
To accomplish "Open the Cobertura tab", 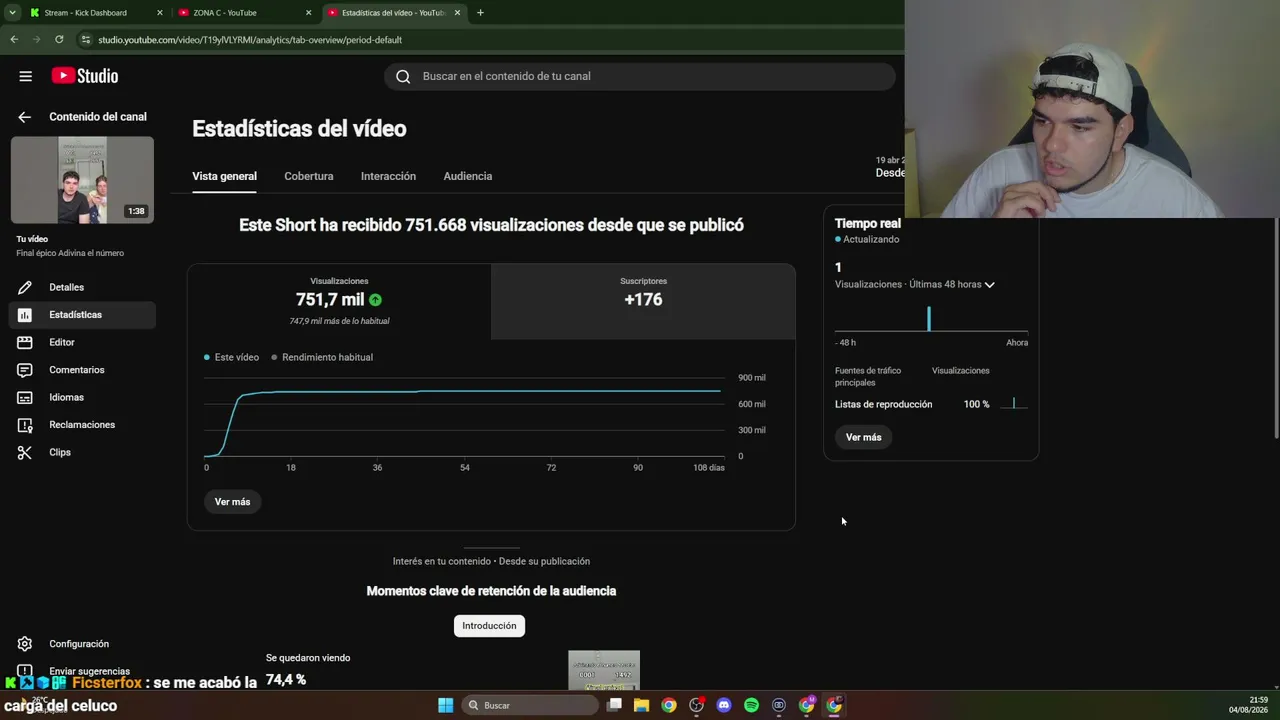I will pyautogui.click(x=309, y=176).
